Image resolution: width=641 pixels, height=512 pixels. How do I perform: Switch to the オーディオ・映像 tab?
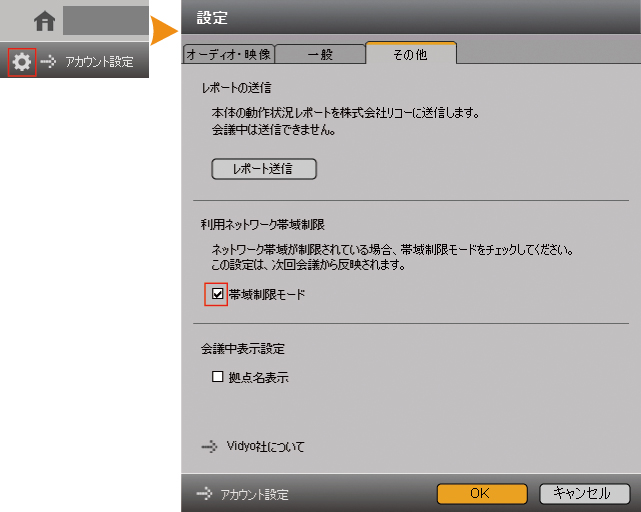tap(229, 55)
